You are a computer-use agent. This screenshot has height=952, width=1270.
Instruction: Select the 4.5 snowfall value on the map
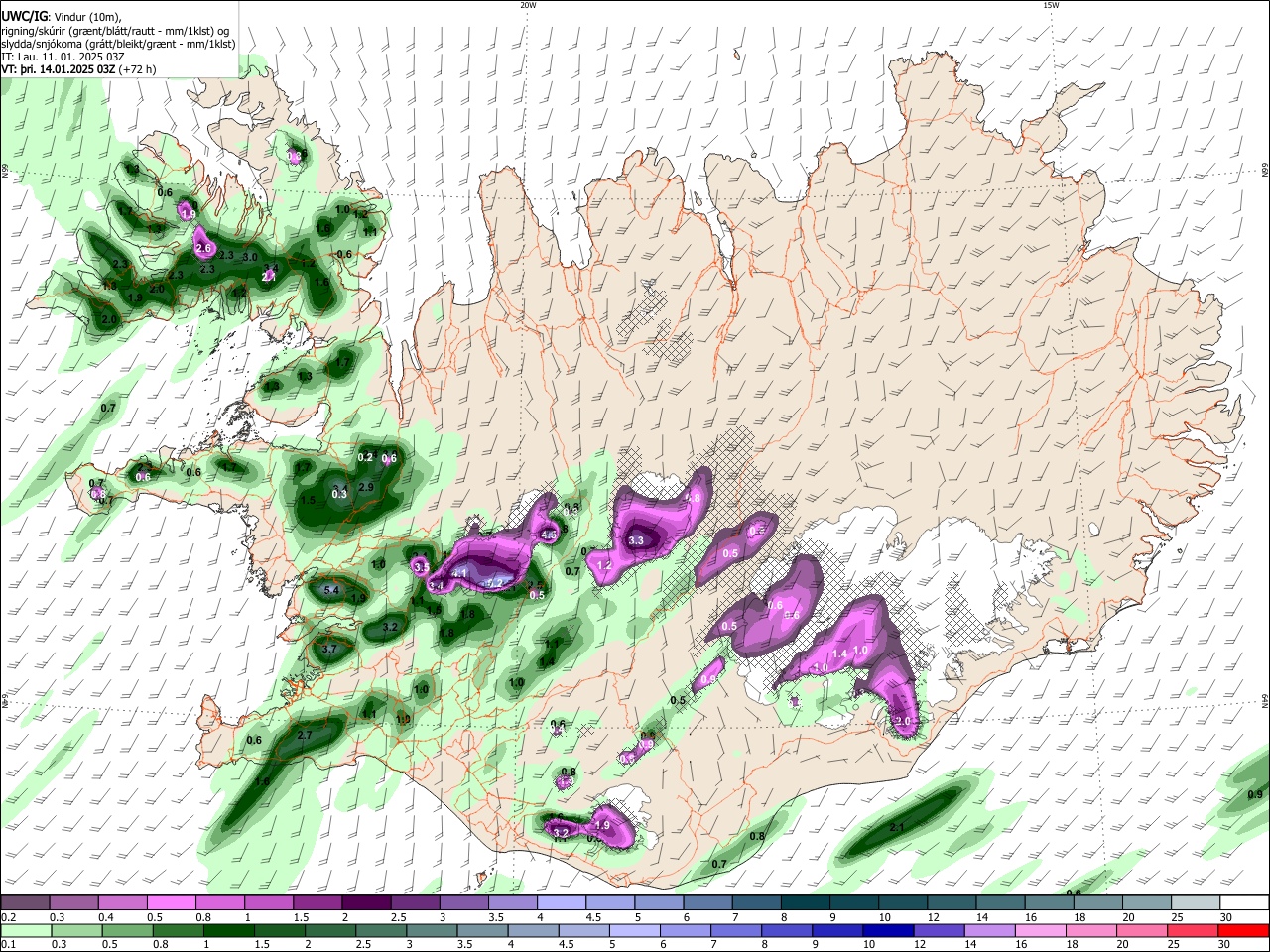pyautogui.click(x=549, y=535)
